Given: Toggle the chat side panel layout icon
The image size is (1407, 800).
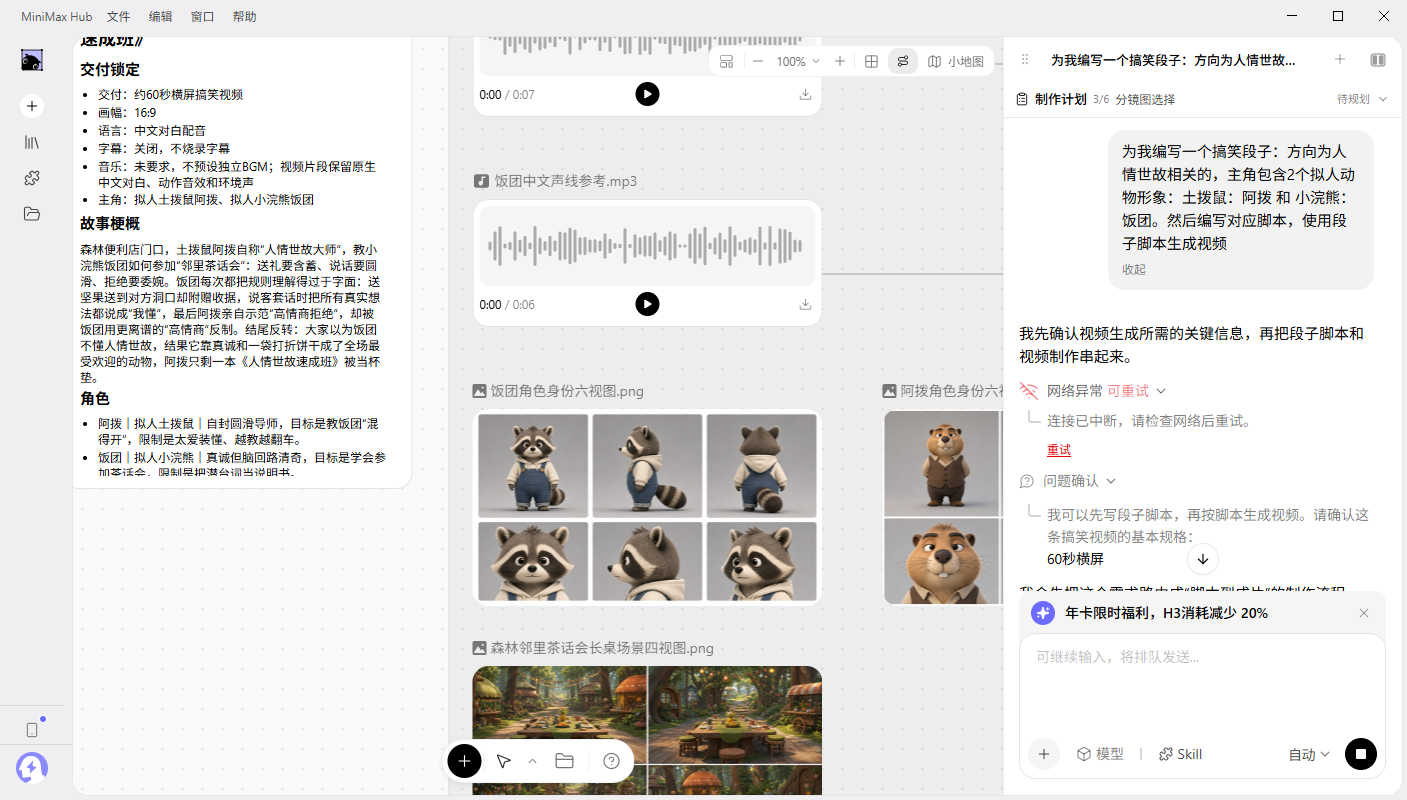Looking at the screenshot, I should (x=1378, y=60).
